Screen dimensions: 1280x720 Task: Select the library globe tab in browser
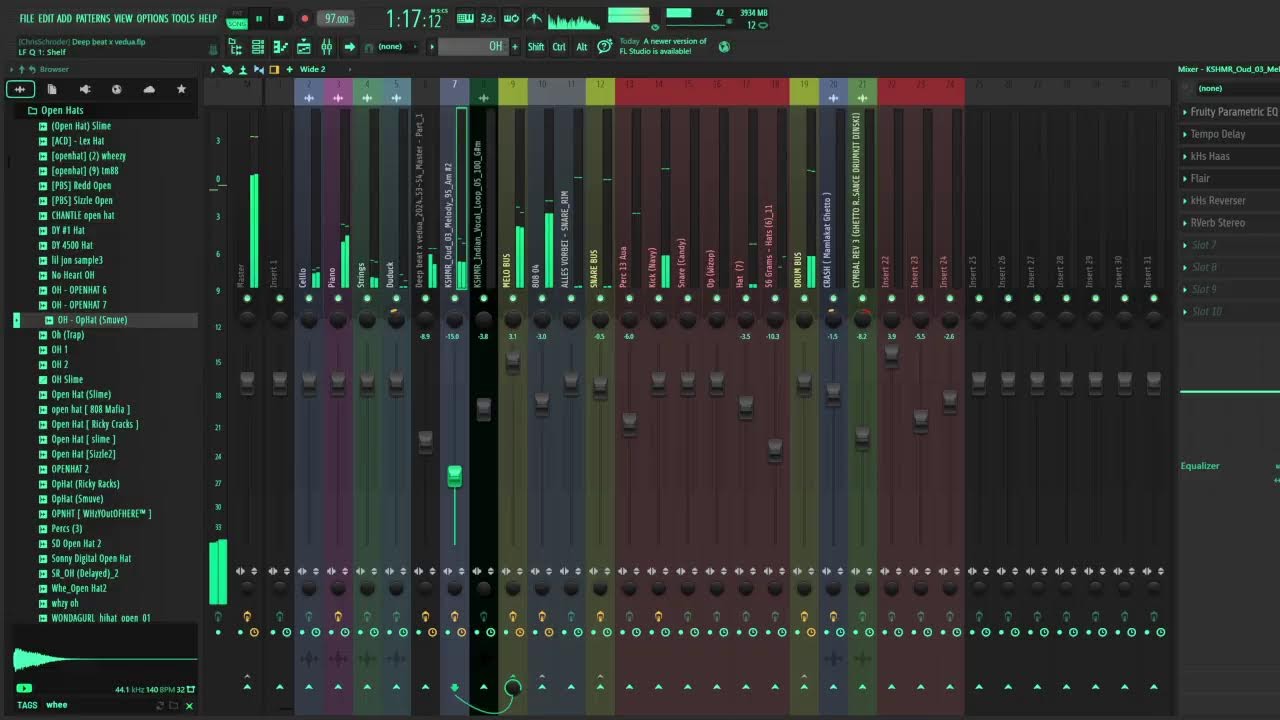pyautogui.click(x=116, y=89)
